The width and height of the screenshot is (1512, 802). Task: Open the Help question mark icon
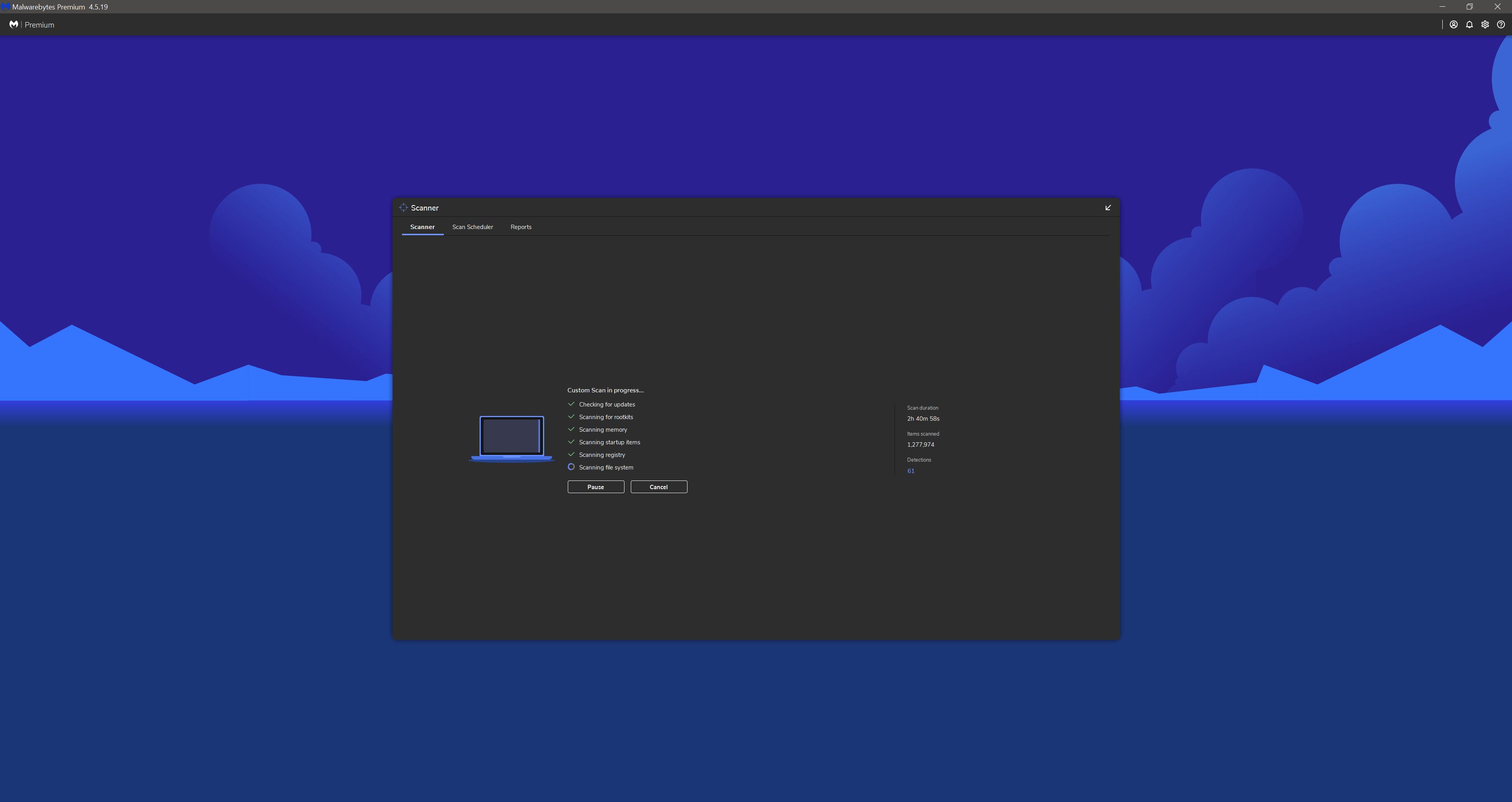click(1501, 25)
